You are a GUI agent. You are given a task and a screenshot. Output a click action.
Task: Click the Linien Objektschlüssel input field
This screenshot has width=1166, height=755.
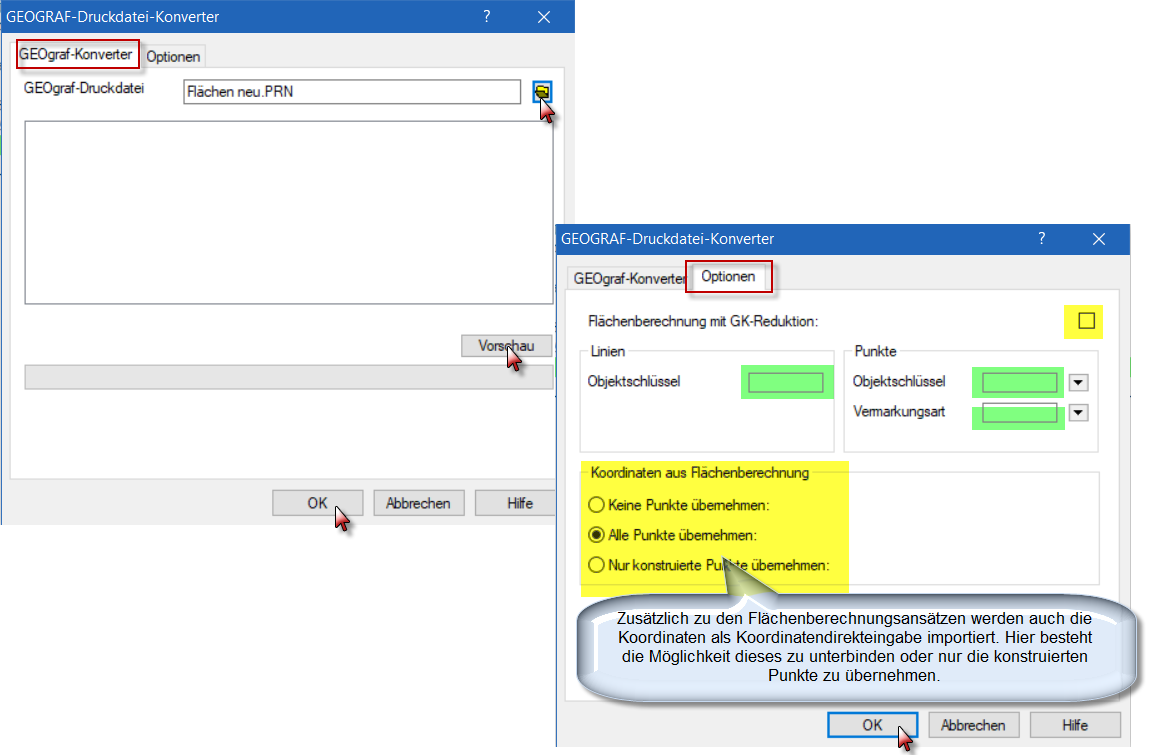[x=786, y=382]
